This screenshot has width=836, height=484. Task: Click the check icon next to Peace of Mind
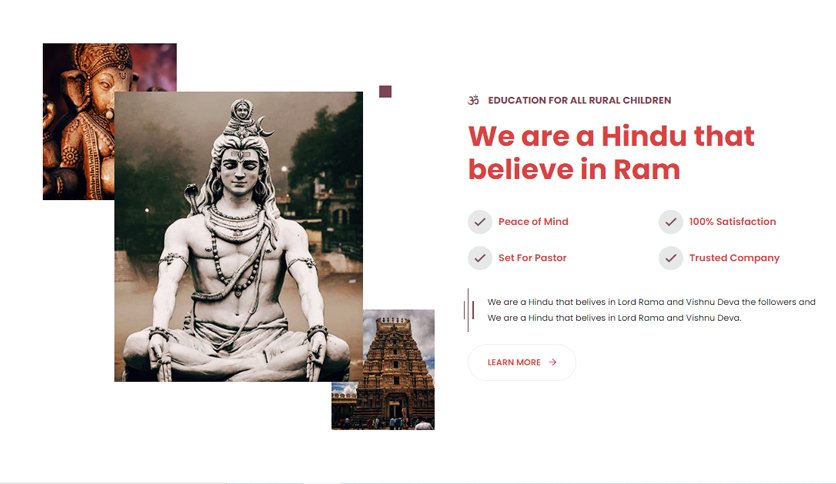pyautogui.click(x=480, y=222)
